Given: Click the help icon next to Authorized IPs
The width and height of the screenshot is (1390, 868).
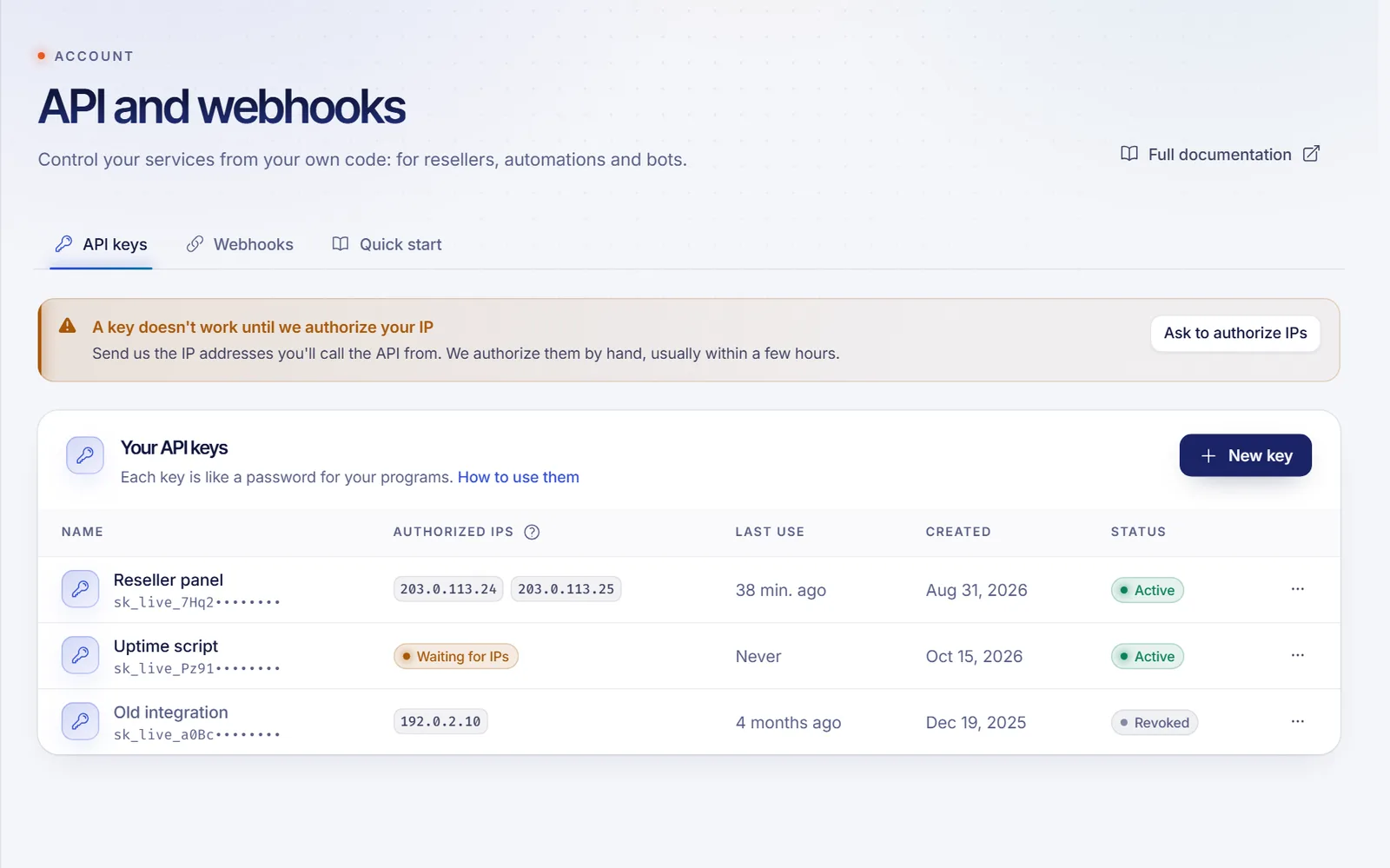Looking at the screenshot, I should (x=533, y=532).
